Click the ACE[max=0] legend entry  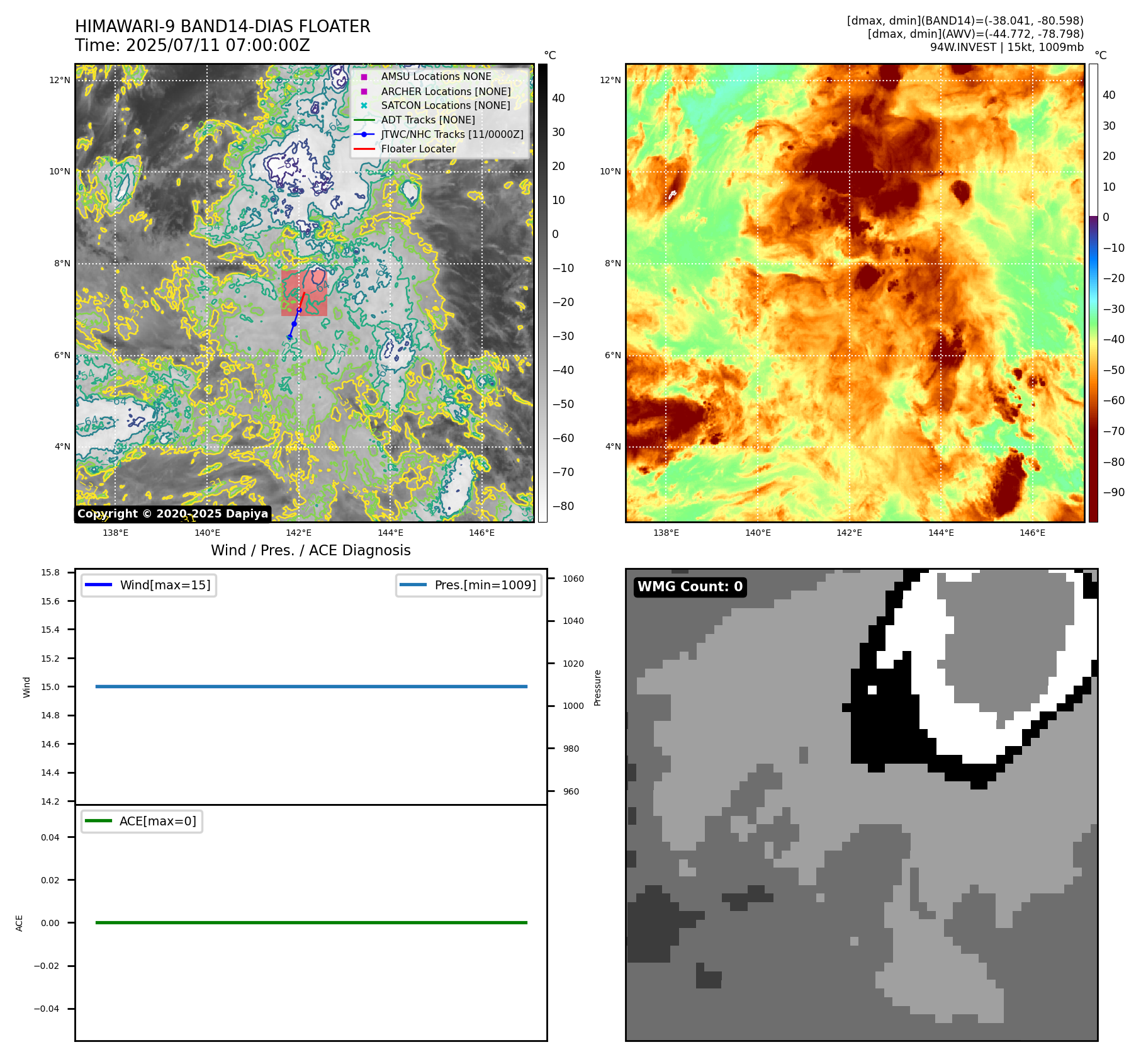[142, 821]
